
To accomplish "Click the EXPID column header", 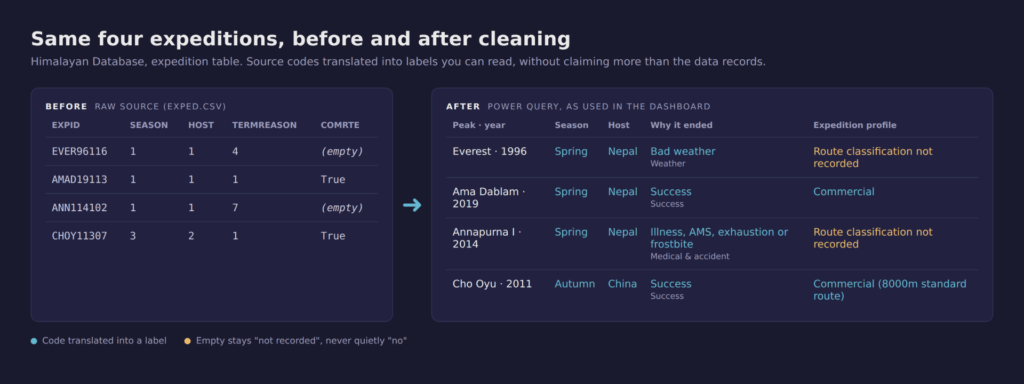I will pos(66,125).
